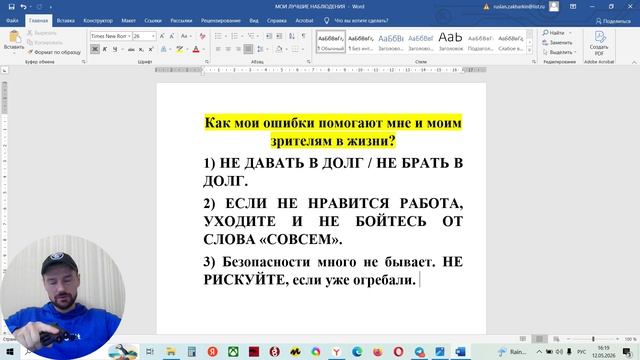Align text right

pyautogui.click(x=238, y=49)
